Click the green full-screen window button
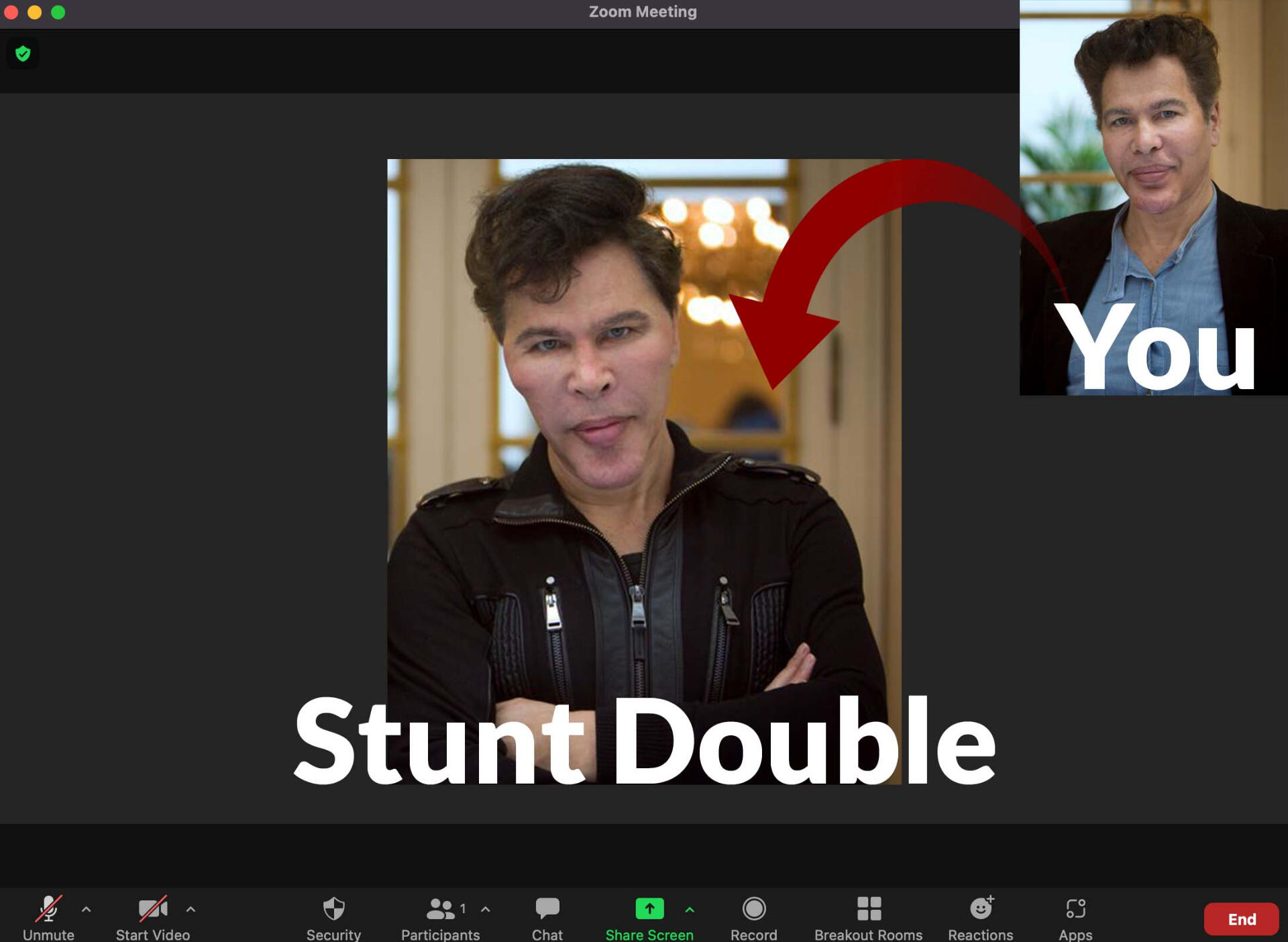 [58, 12]
